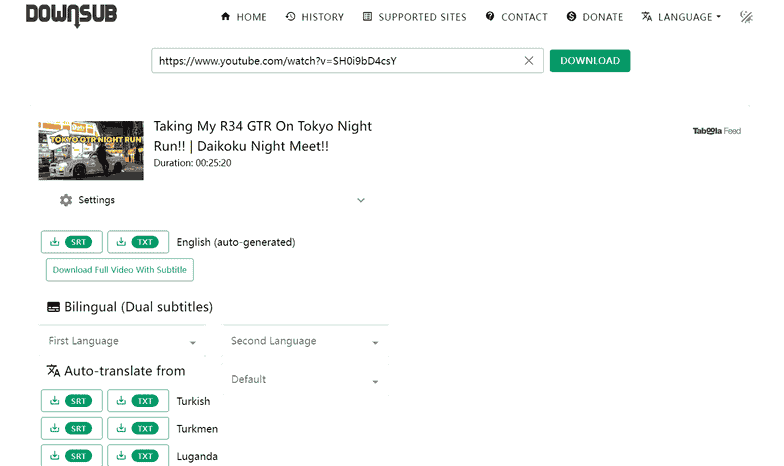Open the Default auto-translate dropdown
Screen dimensions: 784x466
[305, 380]
